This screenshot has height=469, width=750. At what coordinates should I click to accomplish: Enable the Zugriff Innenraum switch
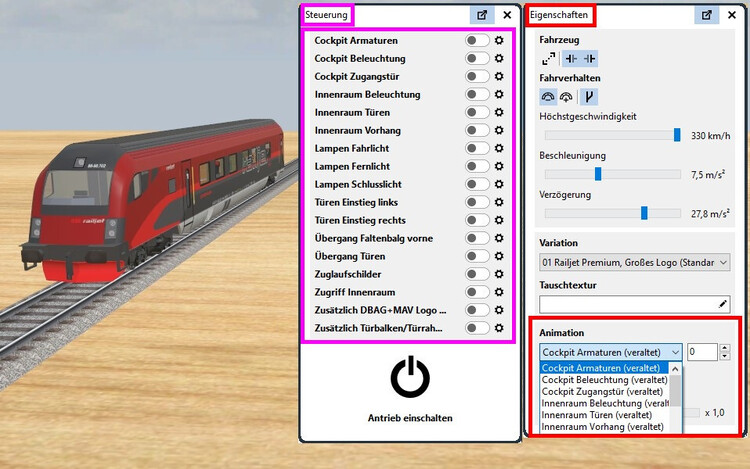pyautogui.click(x=477, y=292)
